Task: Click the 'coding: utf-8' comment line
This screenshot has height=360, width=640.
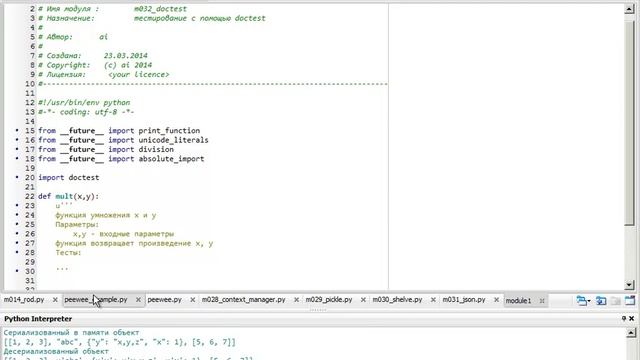Action: tap(86, 112)
